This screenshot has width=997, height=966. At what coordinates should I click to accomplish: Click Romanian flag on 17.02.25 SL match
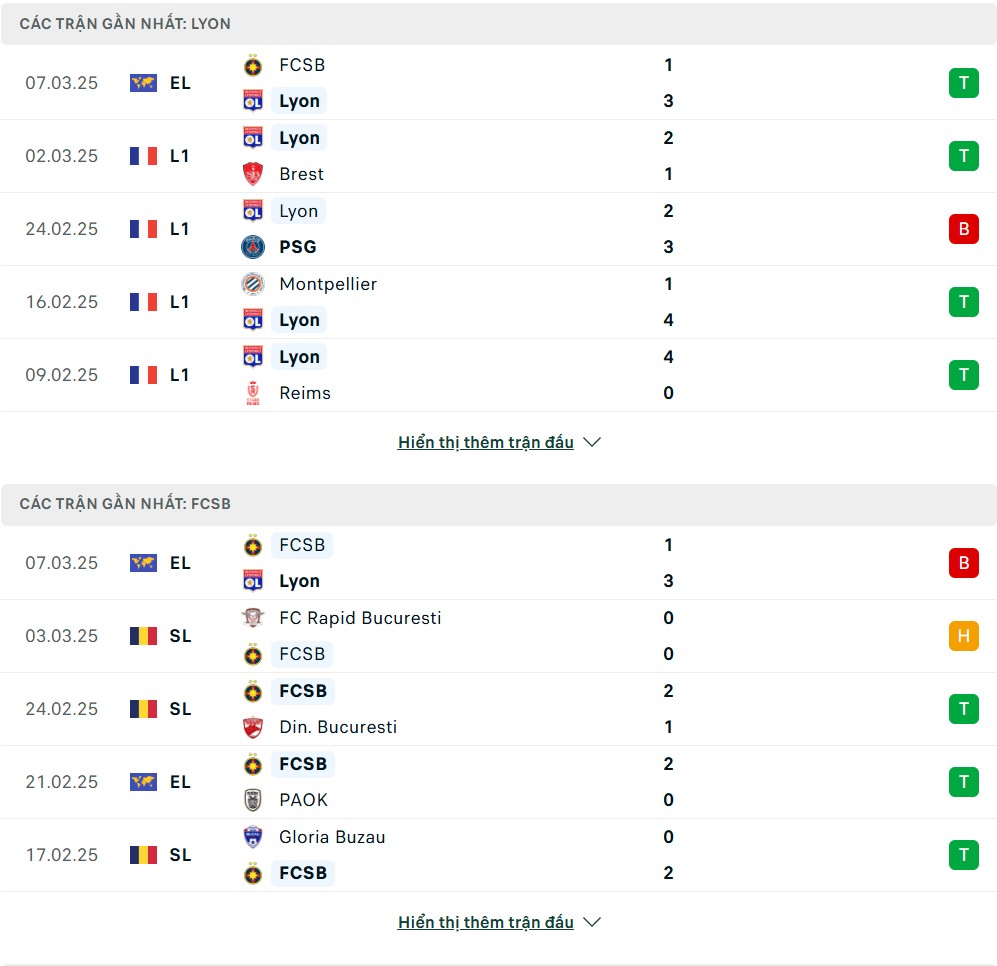[143, 855]
